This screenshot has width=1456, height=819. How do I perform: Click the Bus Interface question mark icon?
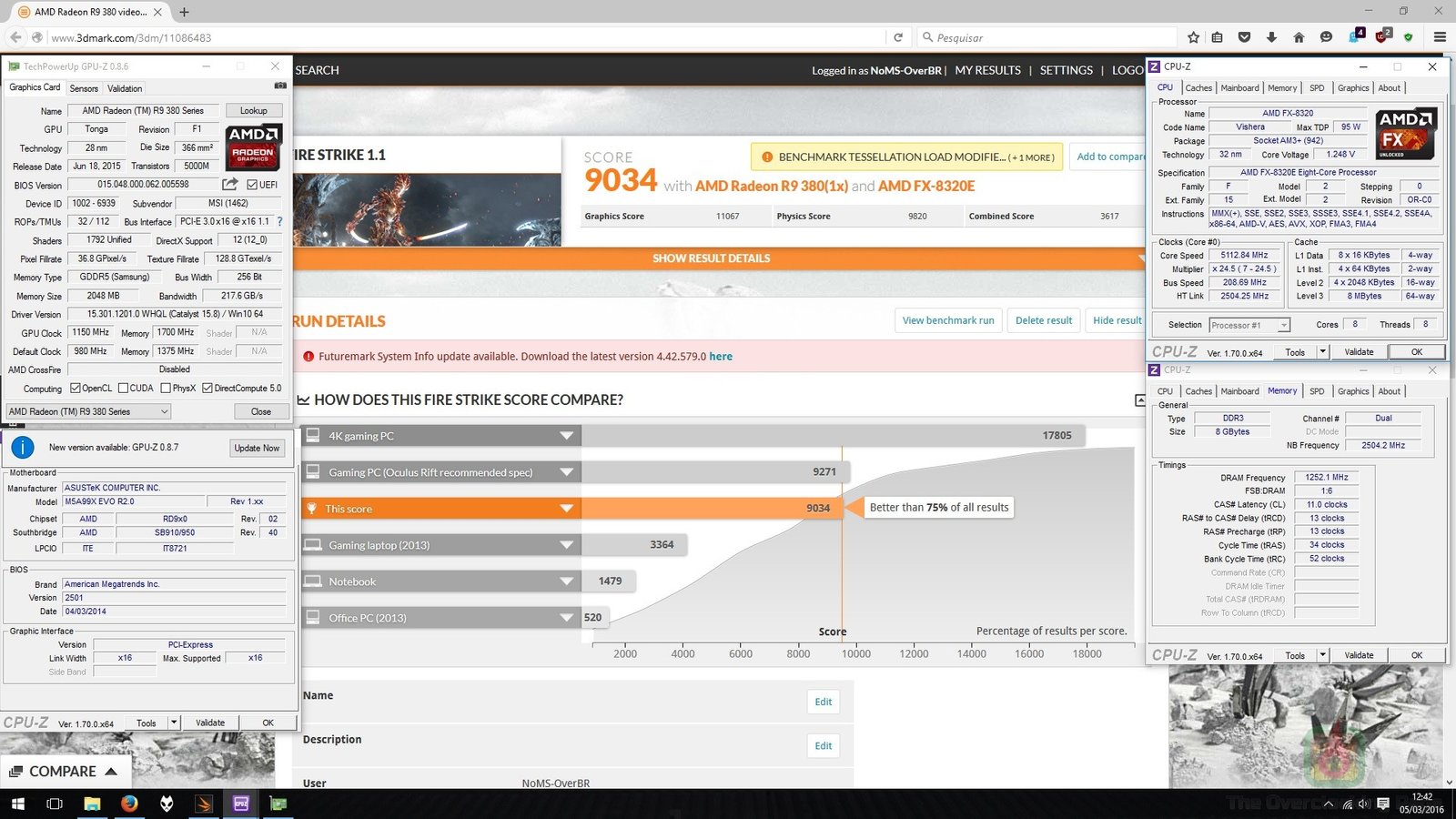coord(279,221)
